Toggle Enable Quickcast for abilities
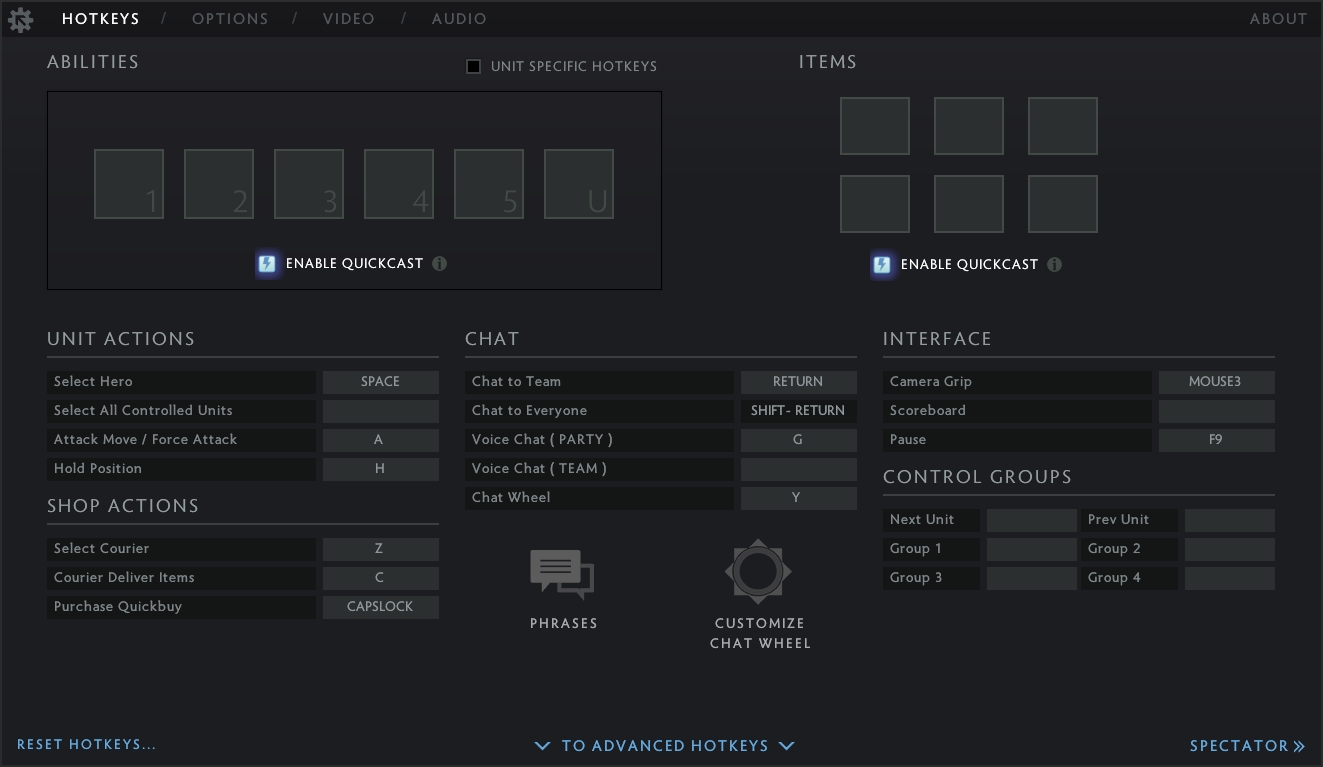1323x767 pixels. click(x=267, y=264)
